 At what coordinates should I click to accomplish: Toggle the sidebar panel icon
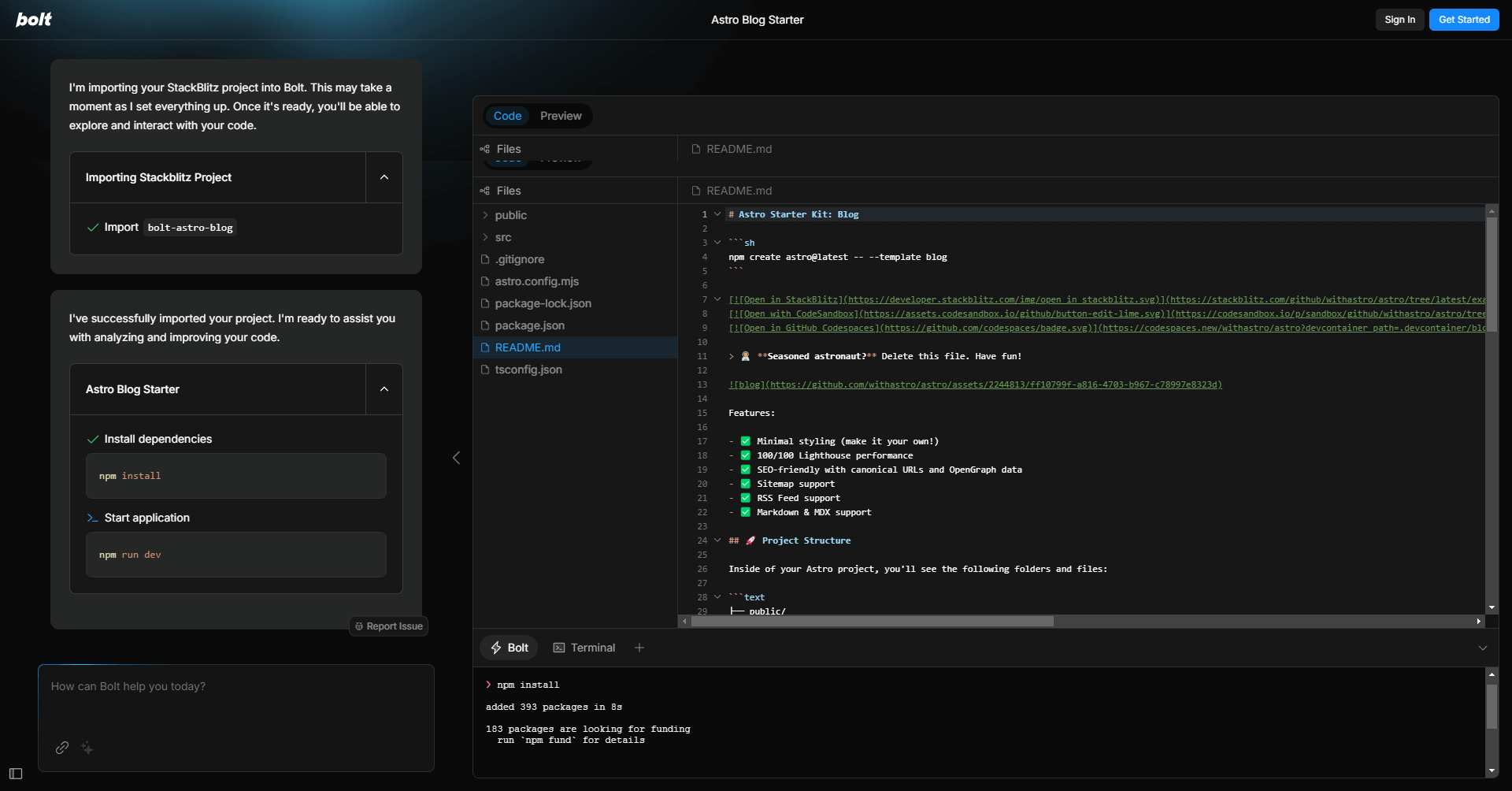[16, 774]
